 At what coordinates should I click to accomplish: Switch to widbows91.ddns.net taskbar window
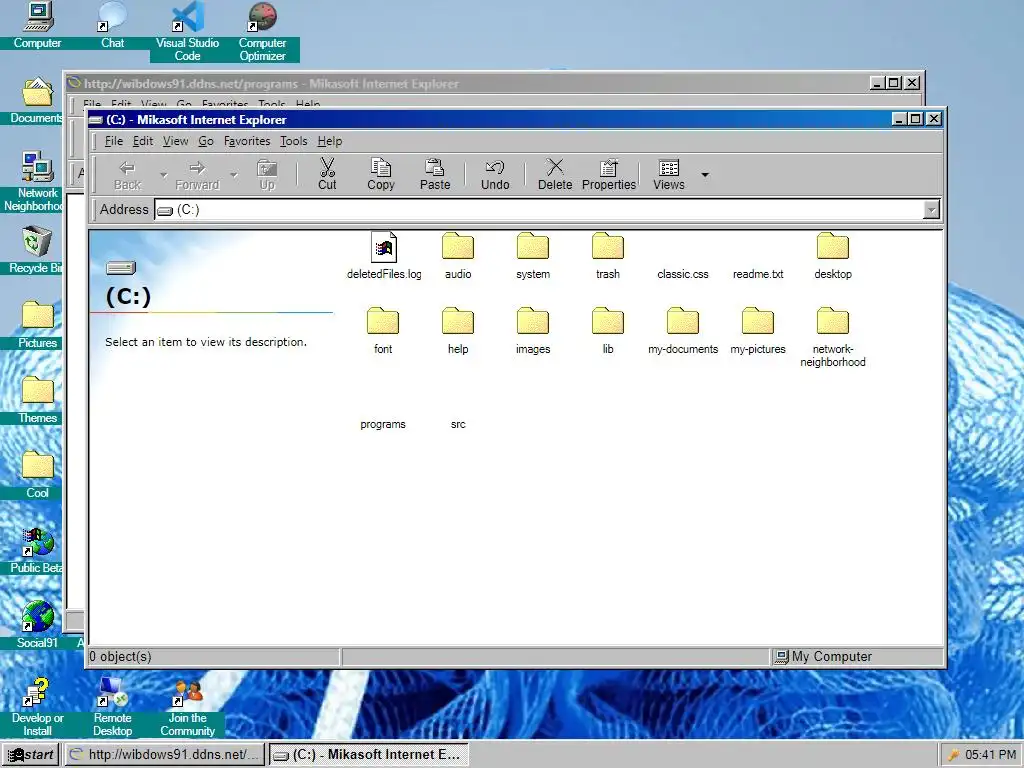coord(165,754)
